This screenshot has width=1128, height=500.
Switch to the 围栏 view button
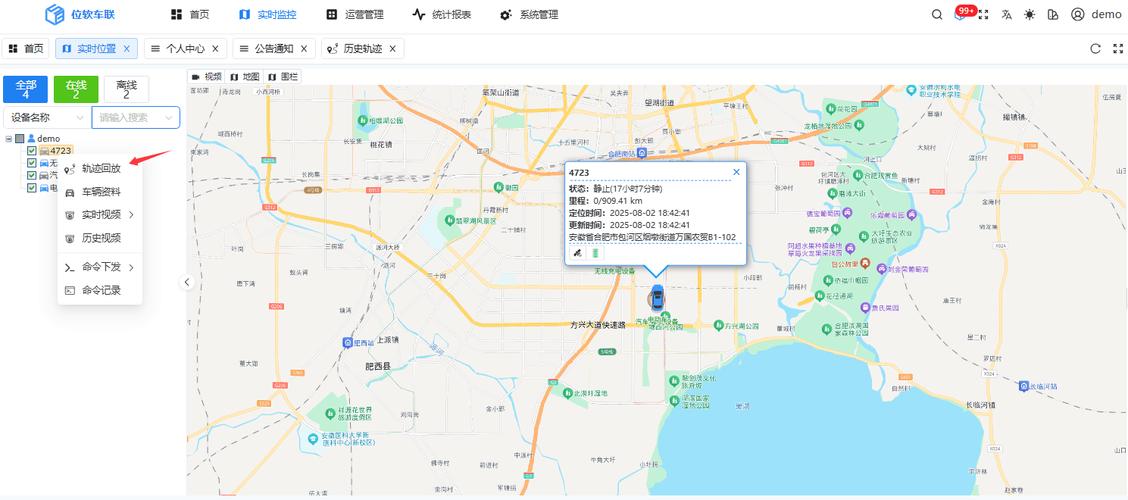[283, 76]
